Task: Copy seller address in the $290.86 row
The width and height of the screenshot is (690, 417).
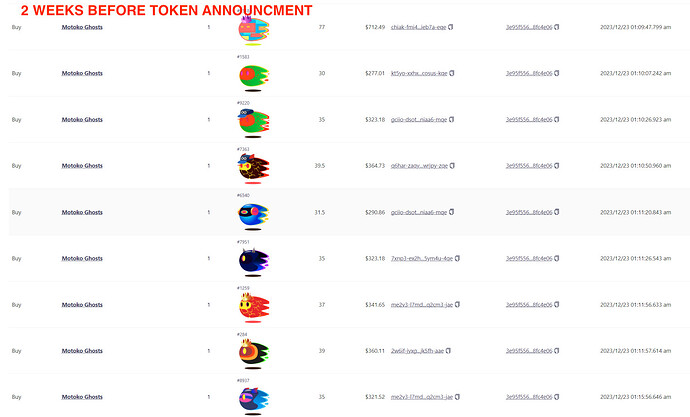Action: pyautogui.click(x=557, y=212)
